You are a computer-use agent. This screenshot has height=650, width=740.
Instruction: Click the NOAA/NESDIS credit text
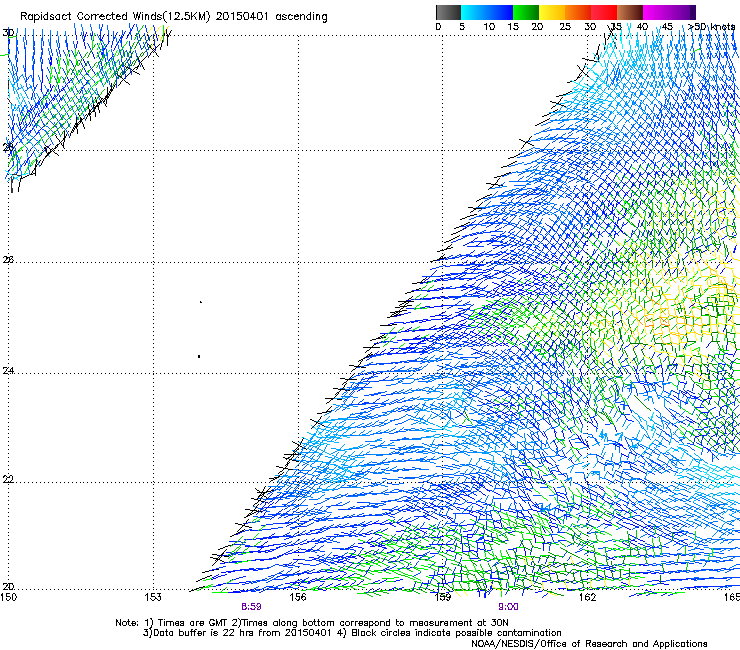pos(589,644)
